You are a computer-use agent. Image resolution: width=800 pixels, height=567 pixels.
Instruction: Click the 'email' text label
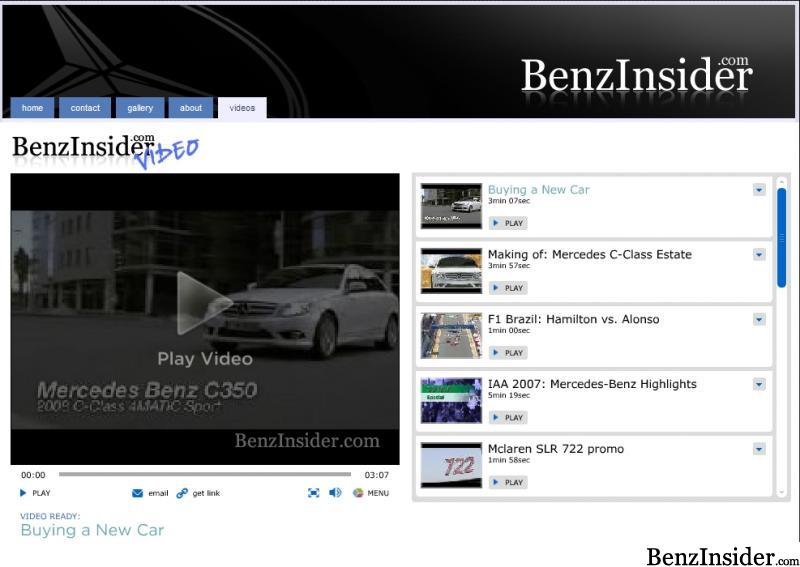tap(158, 493)
